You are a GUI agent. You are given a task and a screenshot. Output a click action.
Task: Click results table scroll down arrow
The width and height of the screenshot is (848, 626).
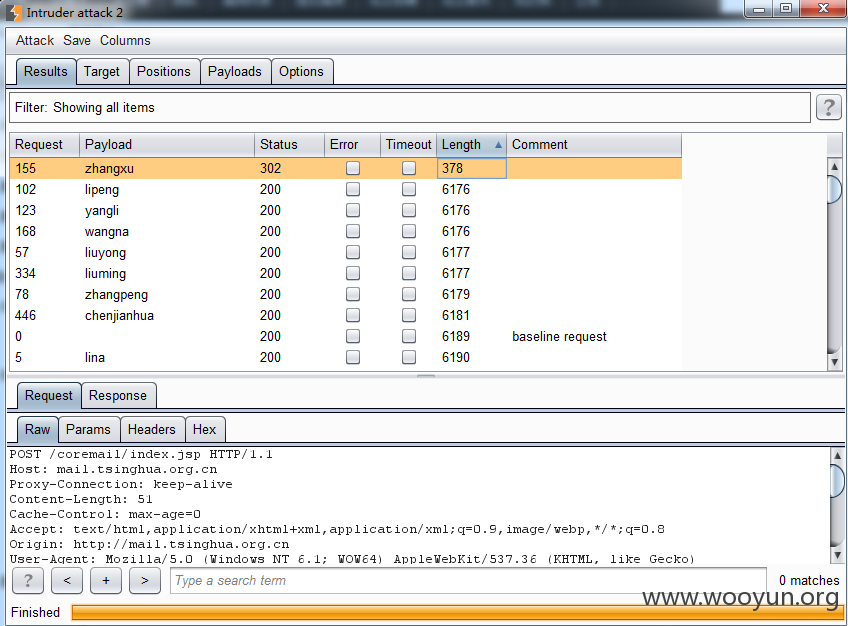[834, 362]
